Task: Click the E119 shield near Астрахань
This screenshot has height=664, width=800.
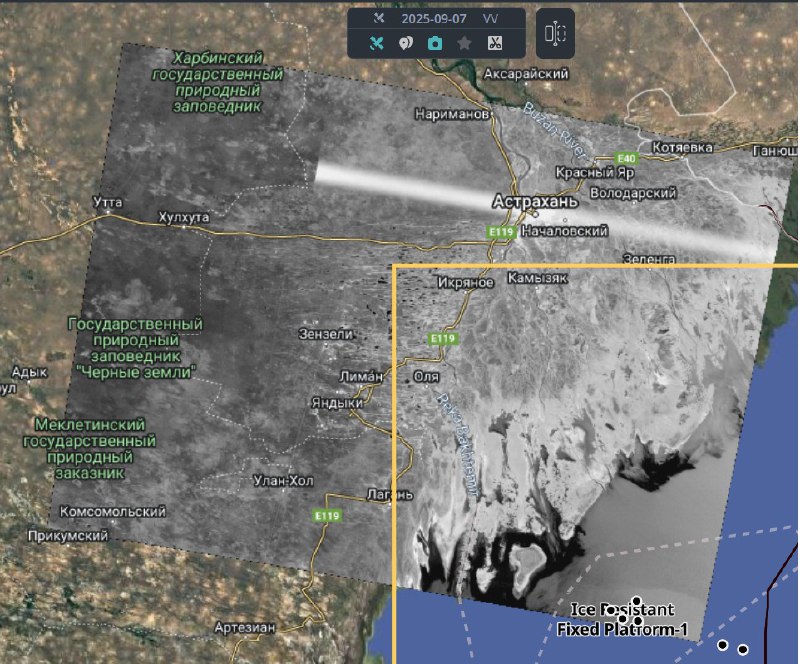Action: pos(501,232)
